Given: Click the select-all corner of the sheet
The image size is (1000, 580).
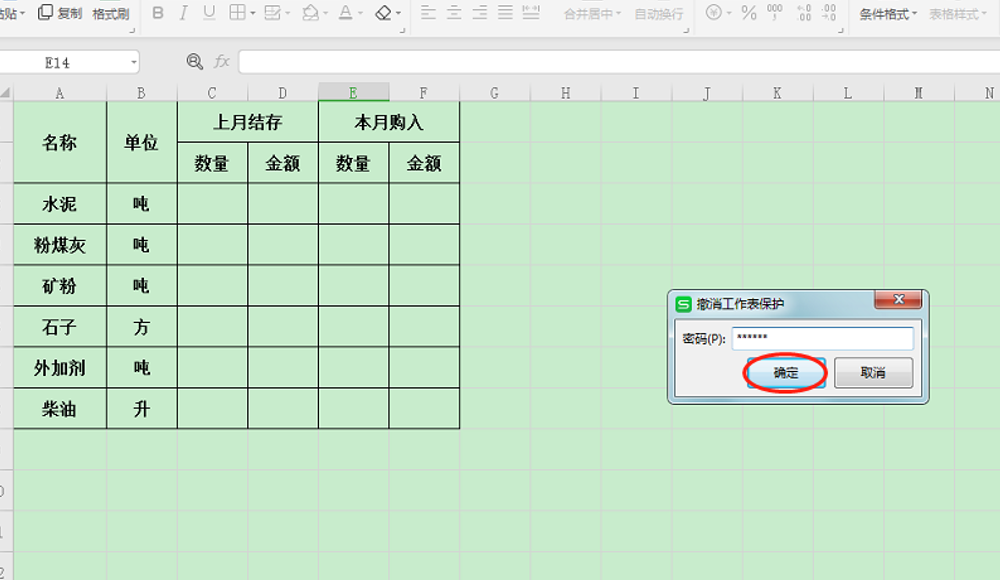Looking at the screenshot, I should pos(6,93).
